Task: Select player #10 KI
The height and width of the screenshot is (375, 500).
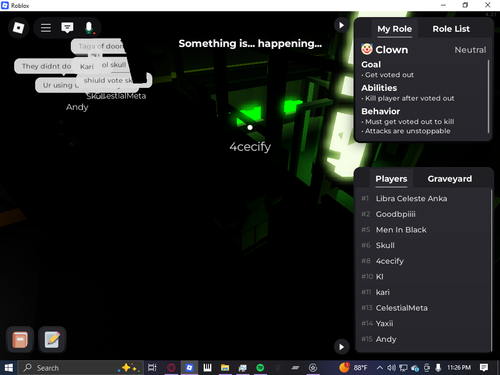Action: 423,277
